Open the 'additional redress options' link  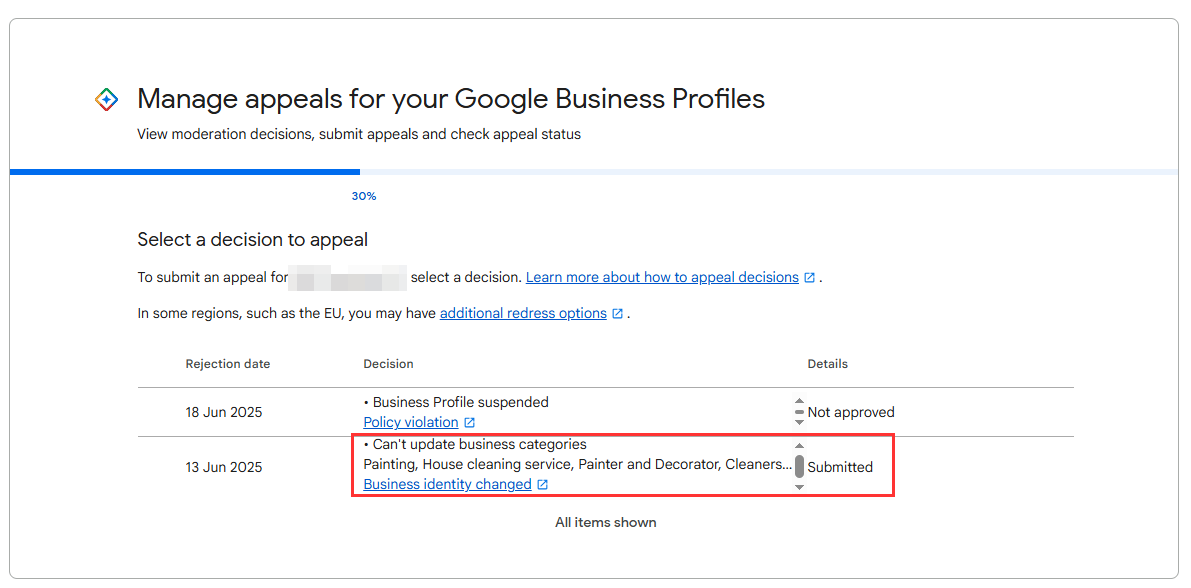pos(523,313)
